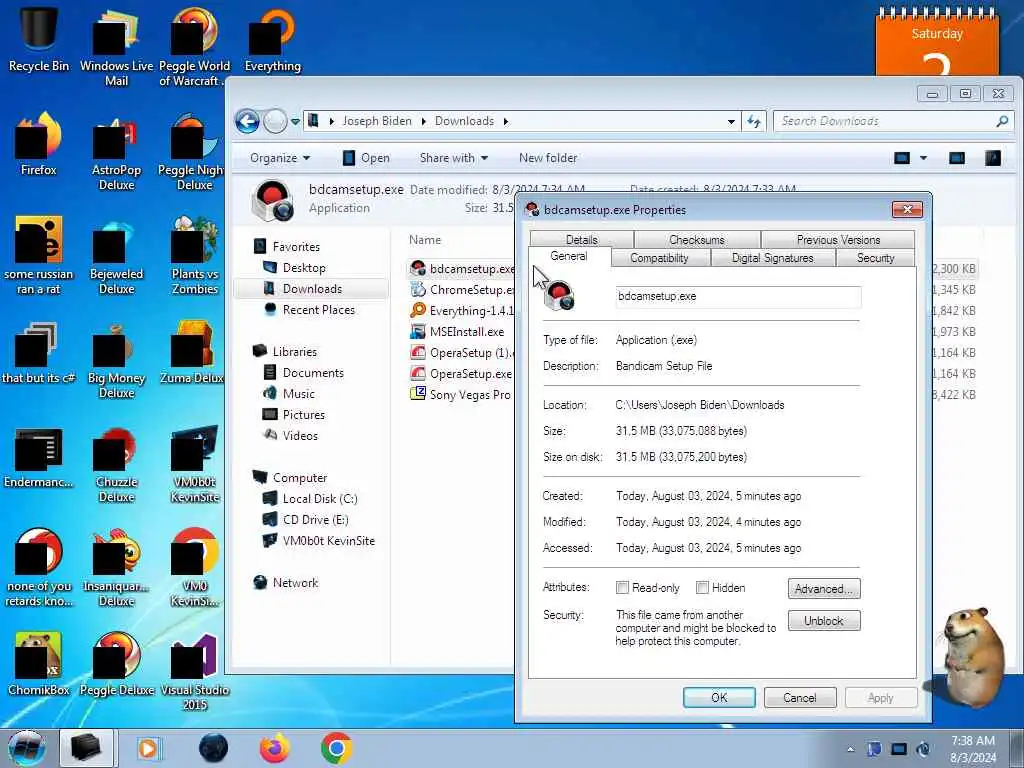Toggle the Hidden attribute checkbox

click(702, 588)
